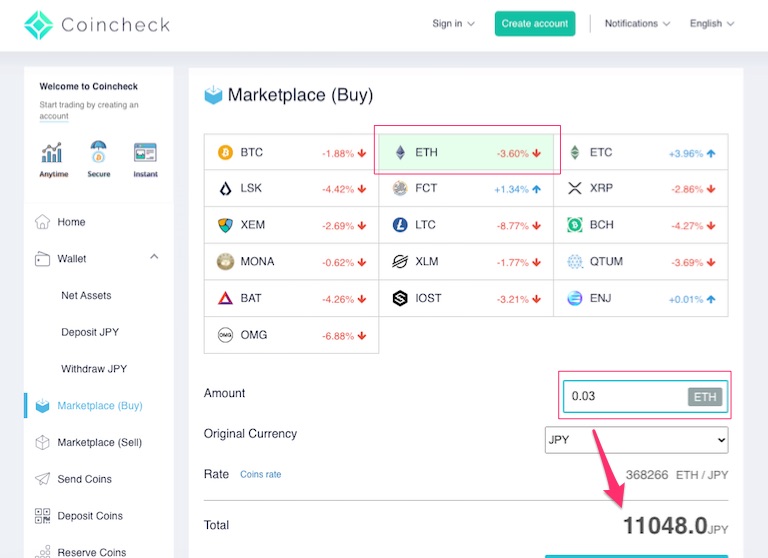Click the Coincheck brand name
Image resolution: width=768 pixels, height=558 pixels.
click(x=116, y=25)
